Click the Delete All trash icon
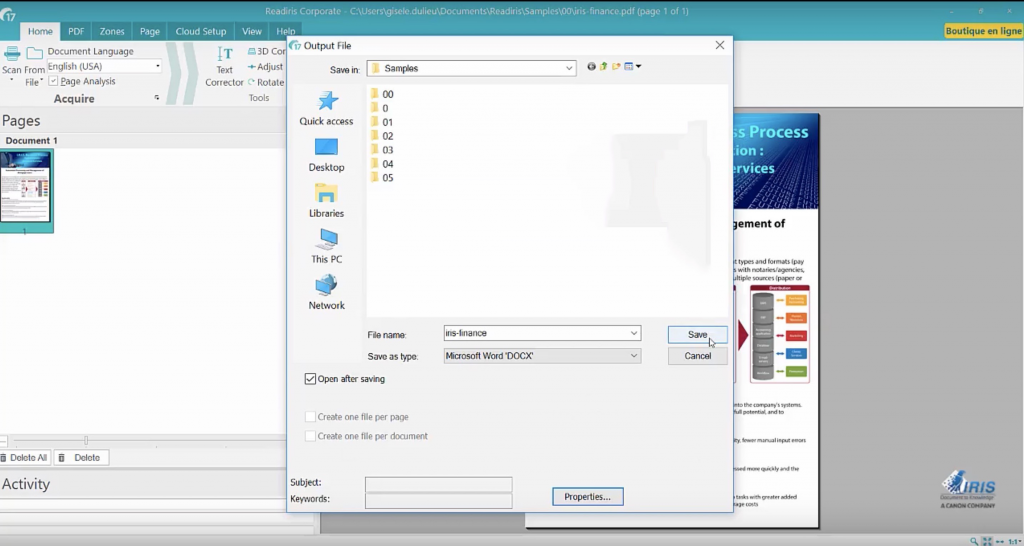Screen dimensions: 1024x546 (x=3, y=458)
